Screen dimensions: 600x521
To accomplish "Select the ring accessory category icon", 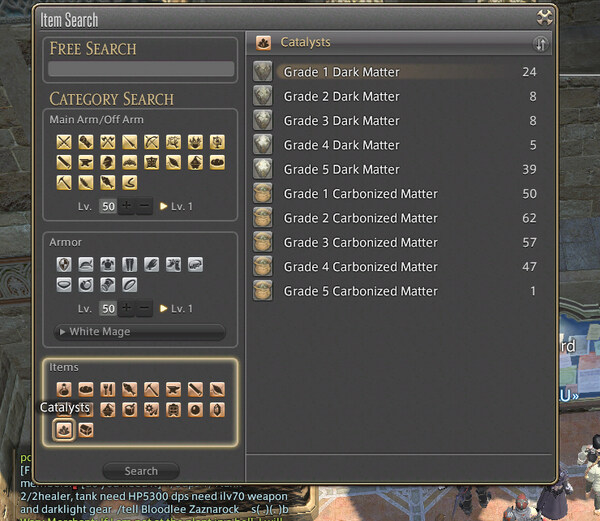I will tap(130, 285).
